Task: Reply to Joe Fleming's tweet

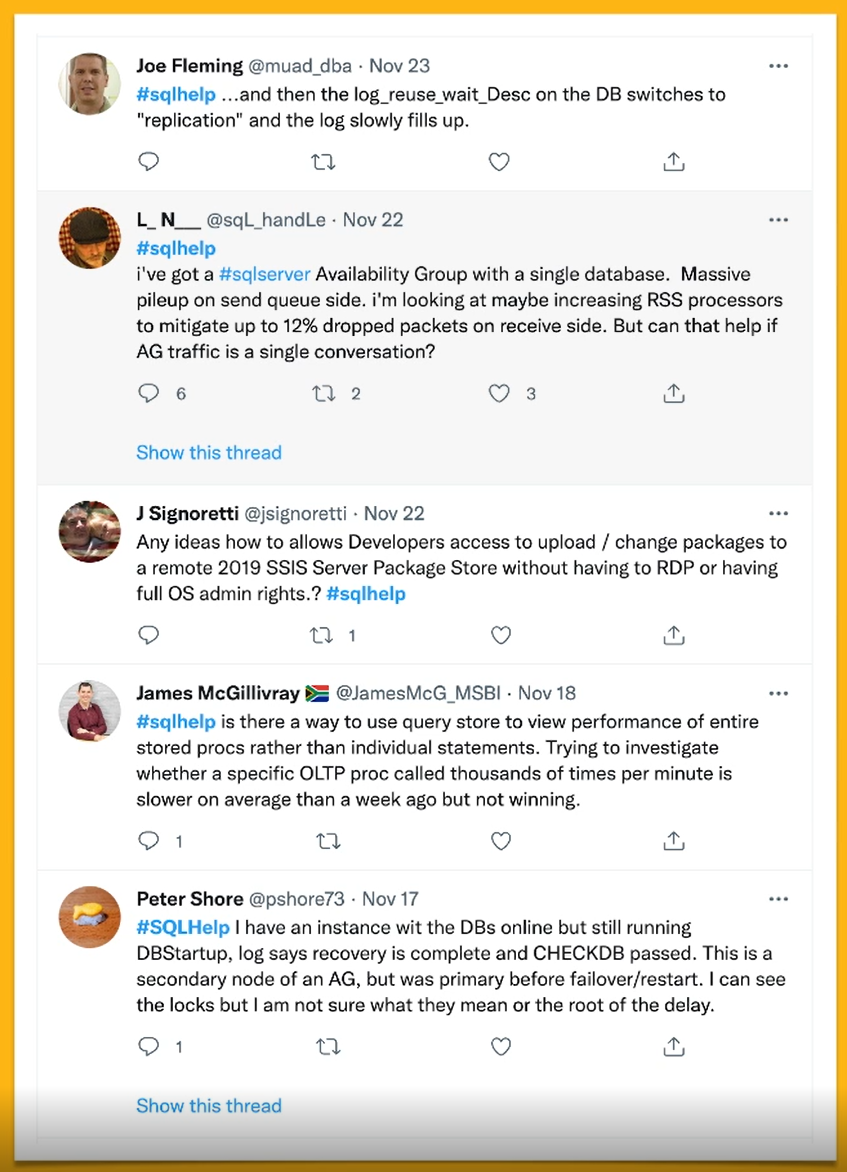Action: point(149,162)
